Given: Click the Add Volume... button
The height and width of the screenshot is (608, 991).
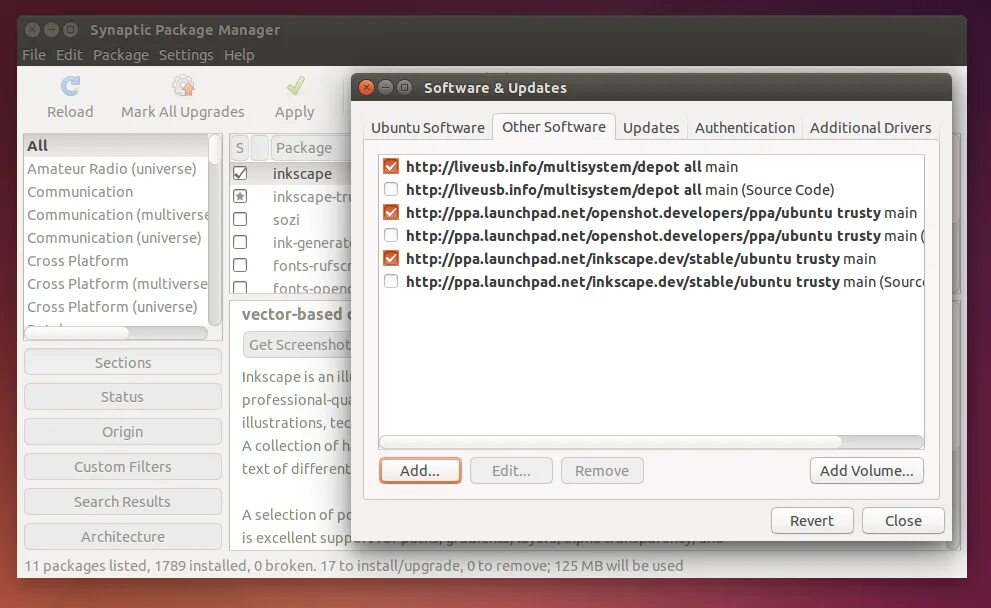Looking at the screenshot, I should (866, 471).
